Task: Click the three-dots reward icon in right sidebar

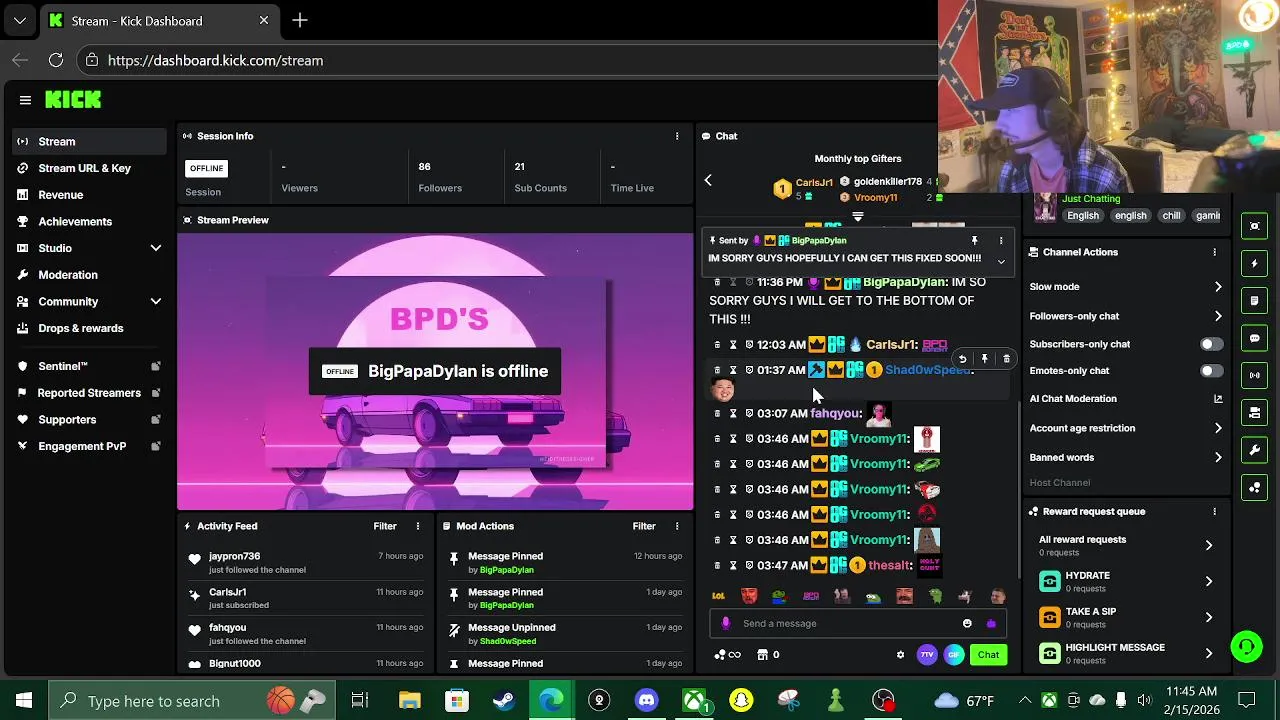Action: 1255,488
